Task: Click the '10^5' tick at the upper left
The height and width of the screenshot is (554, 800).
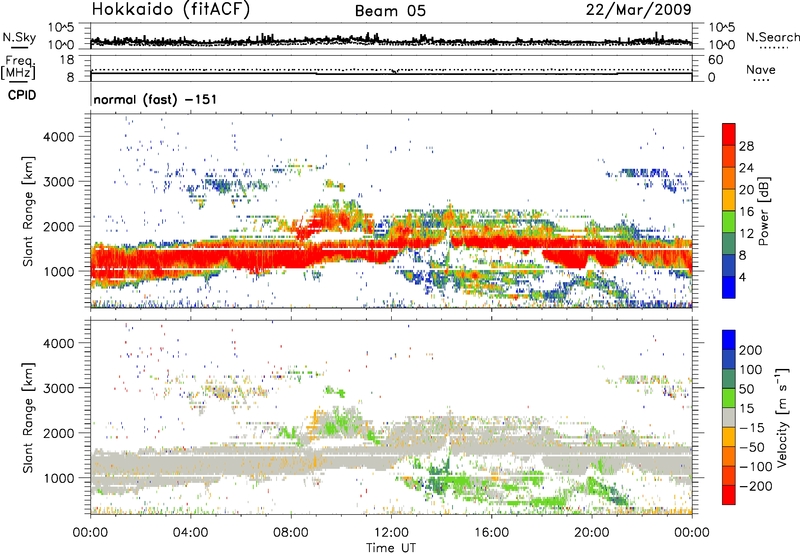Action: click(61, 27)
